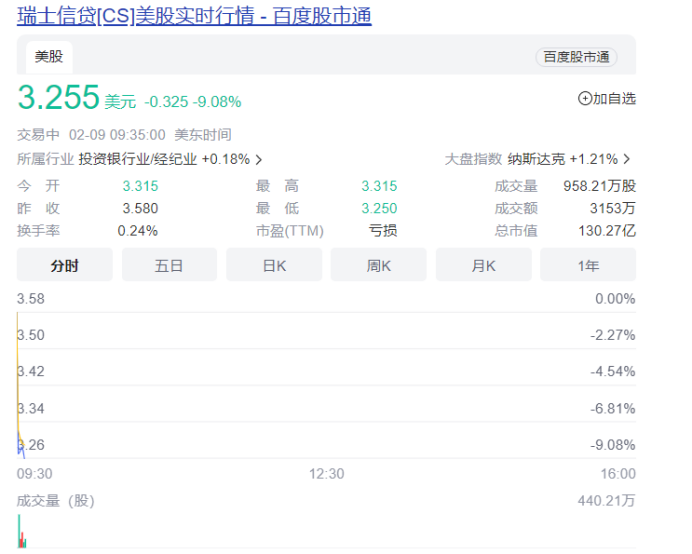Open 纳斯达克 index link
The width and height of the screenshot is (692, 554).
pyautogui.click(x=536, y=159)
